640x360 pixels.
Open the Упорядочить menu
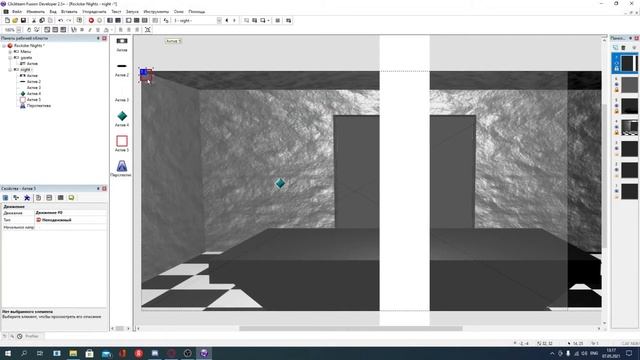94,12
